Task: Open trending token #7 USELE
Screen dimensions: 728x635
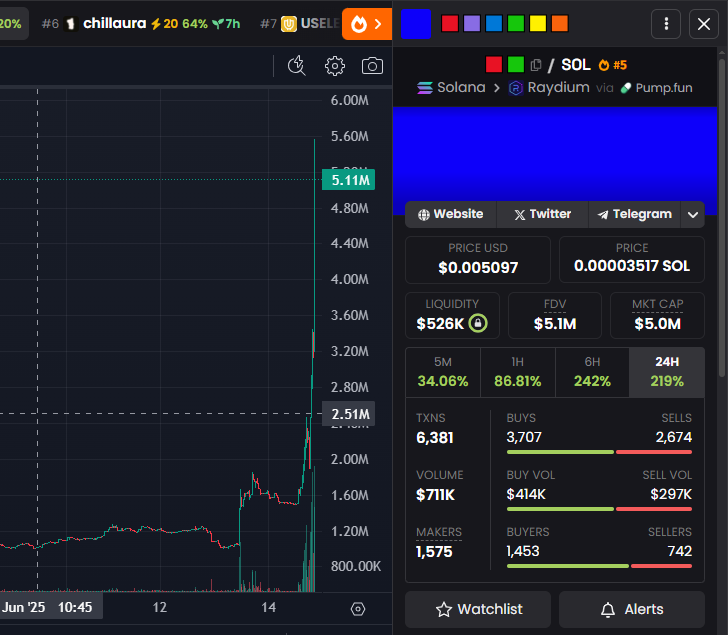Action: coord(300,23)
